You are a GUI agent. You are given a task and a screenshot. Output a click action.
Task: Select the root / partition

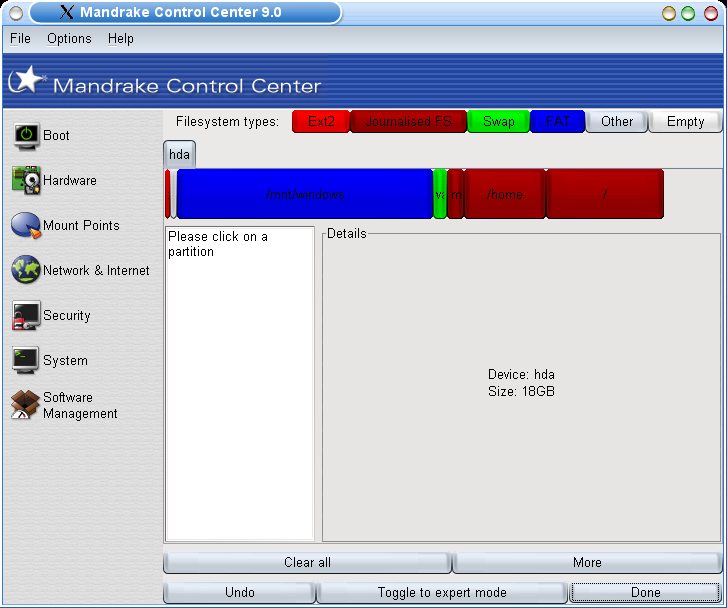605,194
